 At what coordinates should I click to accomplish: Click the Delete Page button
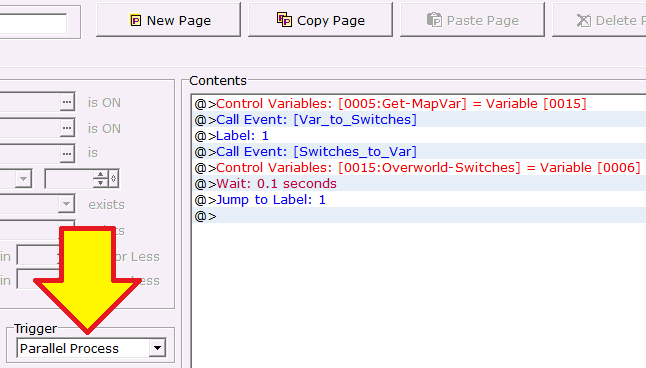[599, 20]
